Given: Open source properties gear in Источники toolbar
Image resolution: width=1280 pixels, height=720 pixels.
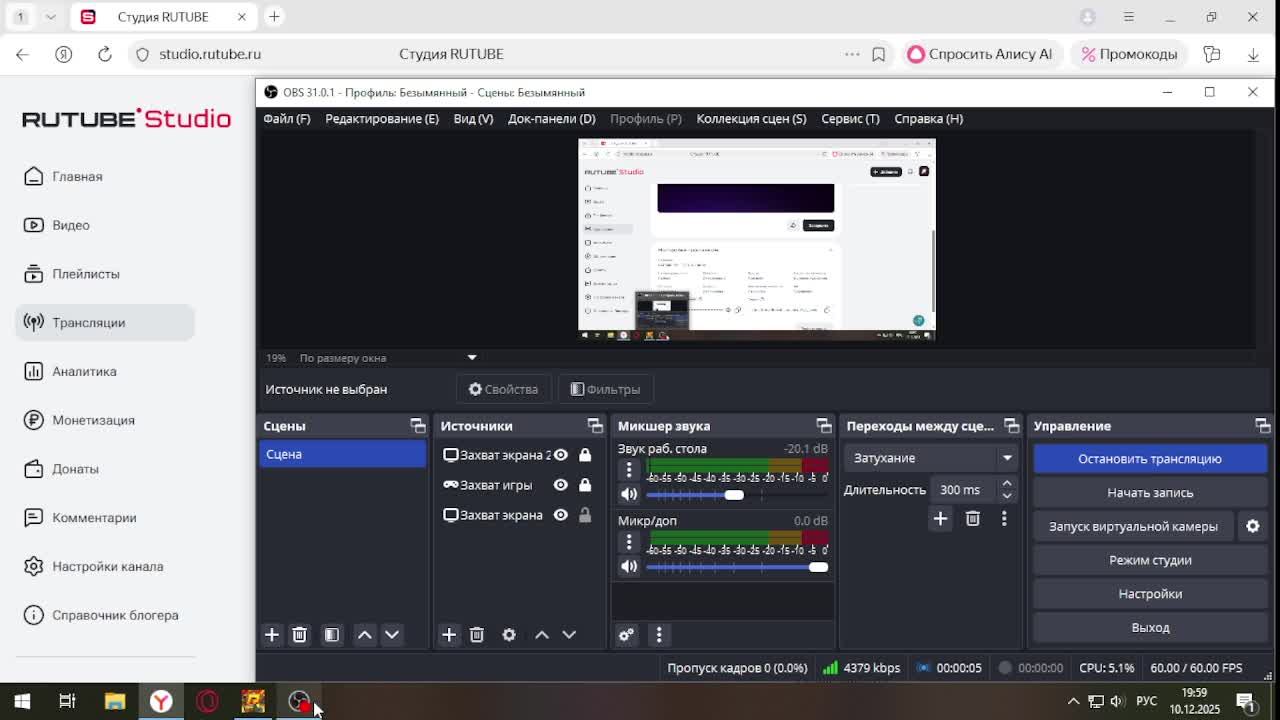Looking at the screenshot, I should (x=509, y=635).
